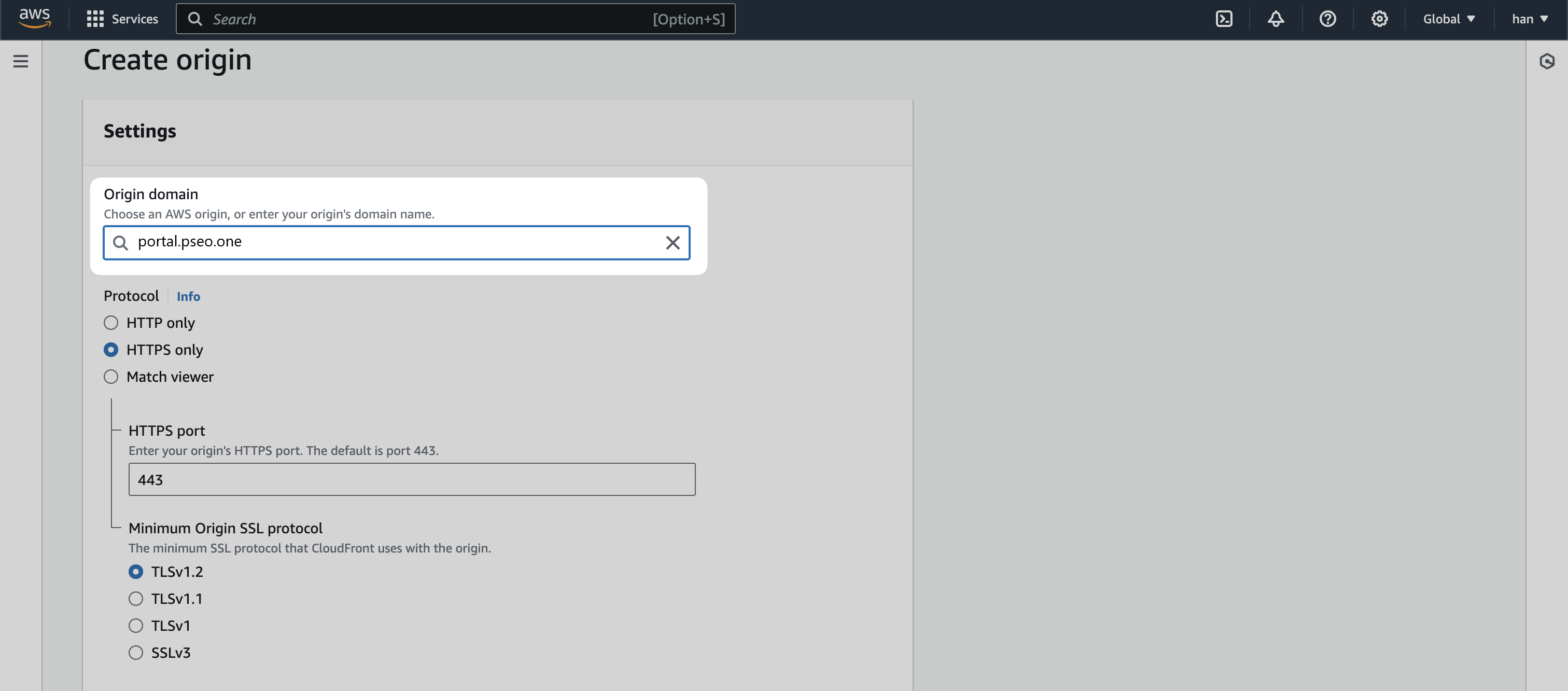The width and height of the screenshot is (1568, 691).
Task: Select the HTTP only protocol
Action: coord(111,323)
